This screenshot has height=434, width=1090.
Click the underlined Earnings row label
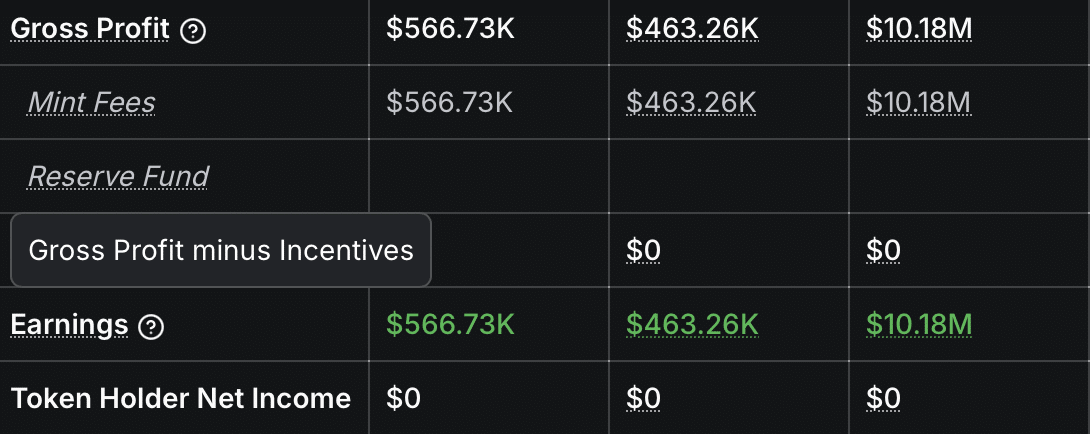click(x=69, y=325)
